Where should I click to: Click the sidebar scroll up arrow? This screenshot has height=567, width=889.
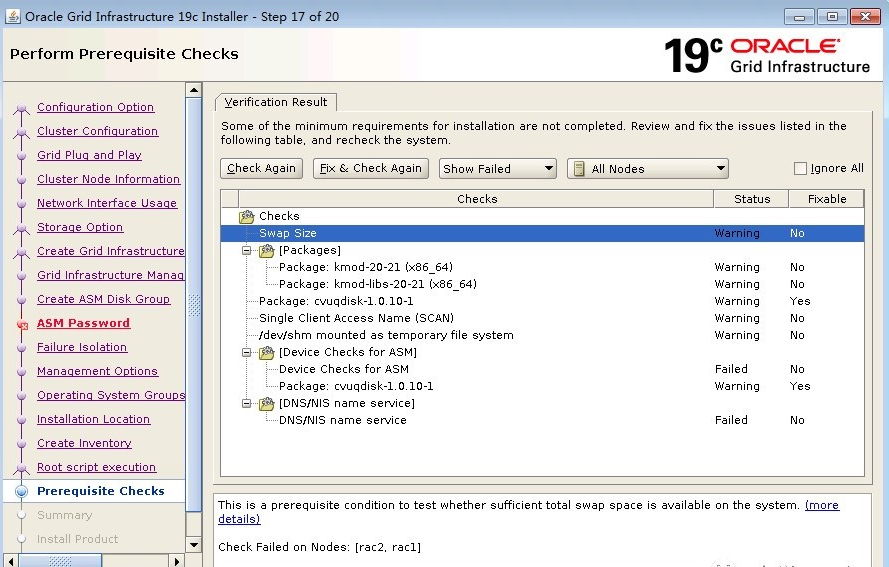(x=194, y=91)
